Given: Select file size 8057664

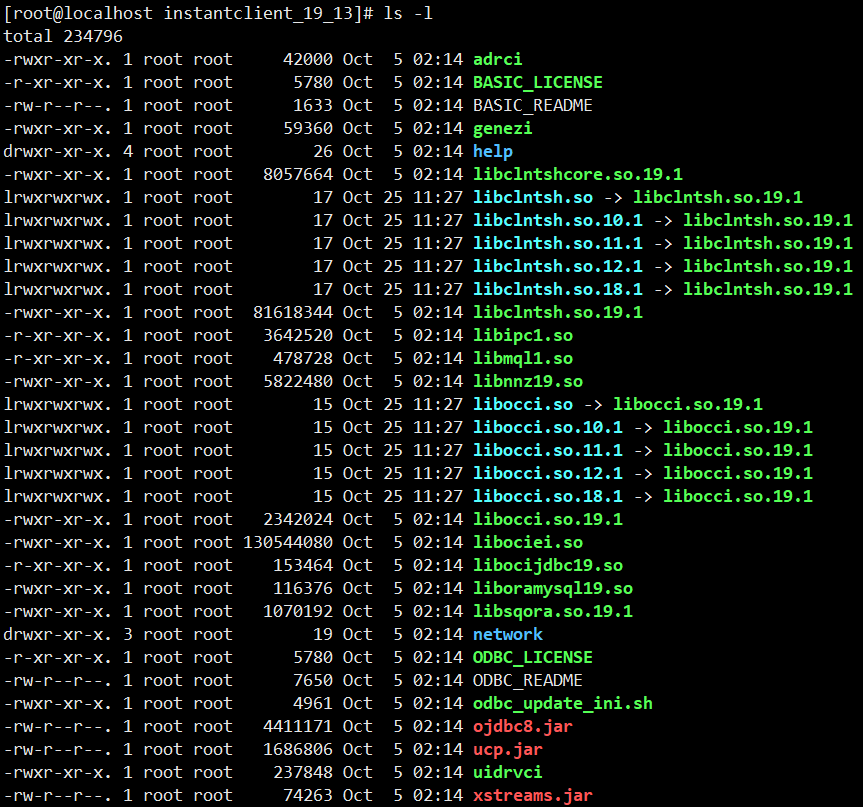Looking at the screenshot, I should tap(298, 175).
